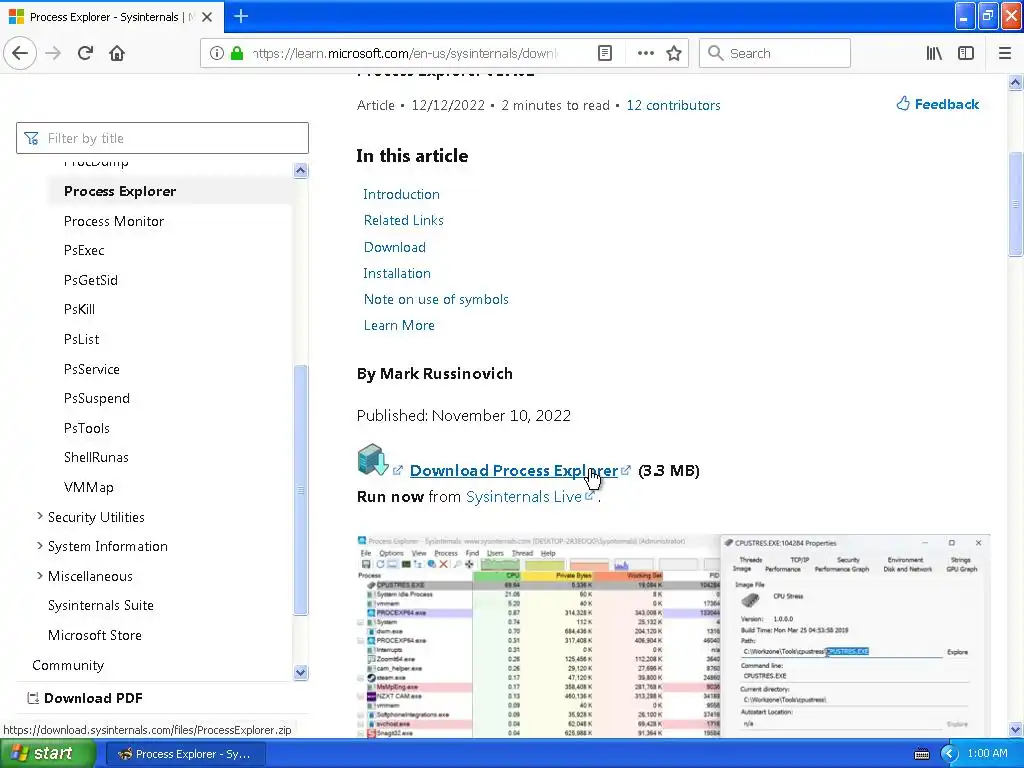Click the main page scrollbar thumb
This screenshot has width=1024, height=768.
(x=1015, y=204)
